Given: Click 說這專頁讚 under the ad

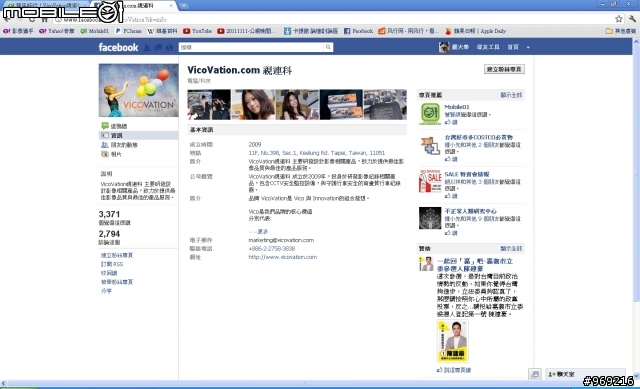Looking at the screenshot, I should click(454, 370).
